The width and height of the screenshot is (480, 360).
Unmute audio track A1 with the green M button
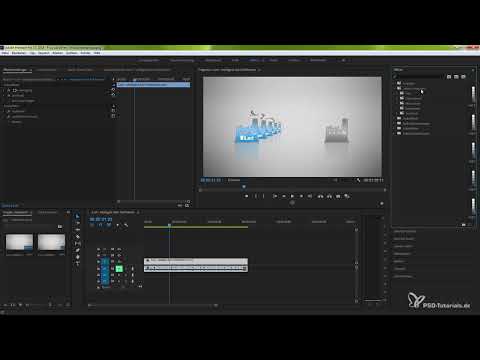119,268
